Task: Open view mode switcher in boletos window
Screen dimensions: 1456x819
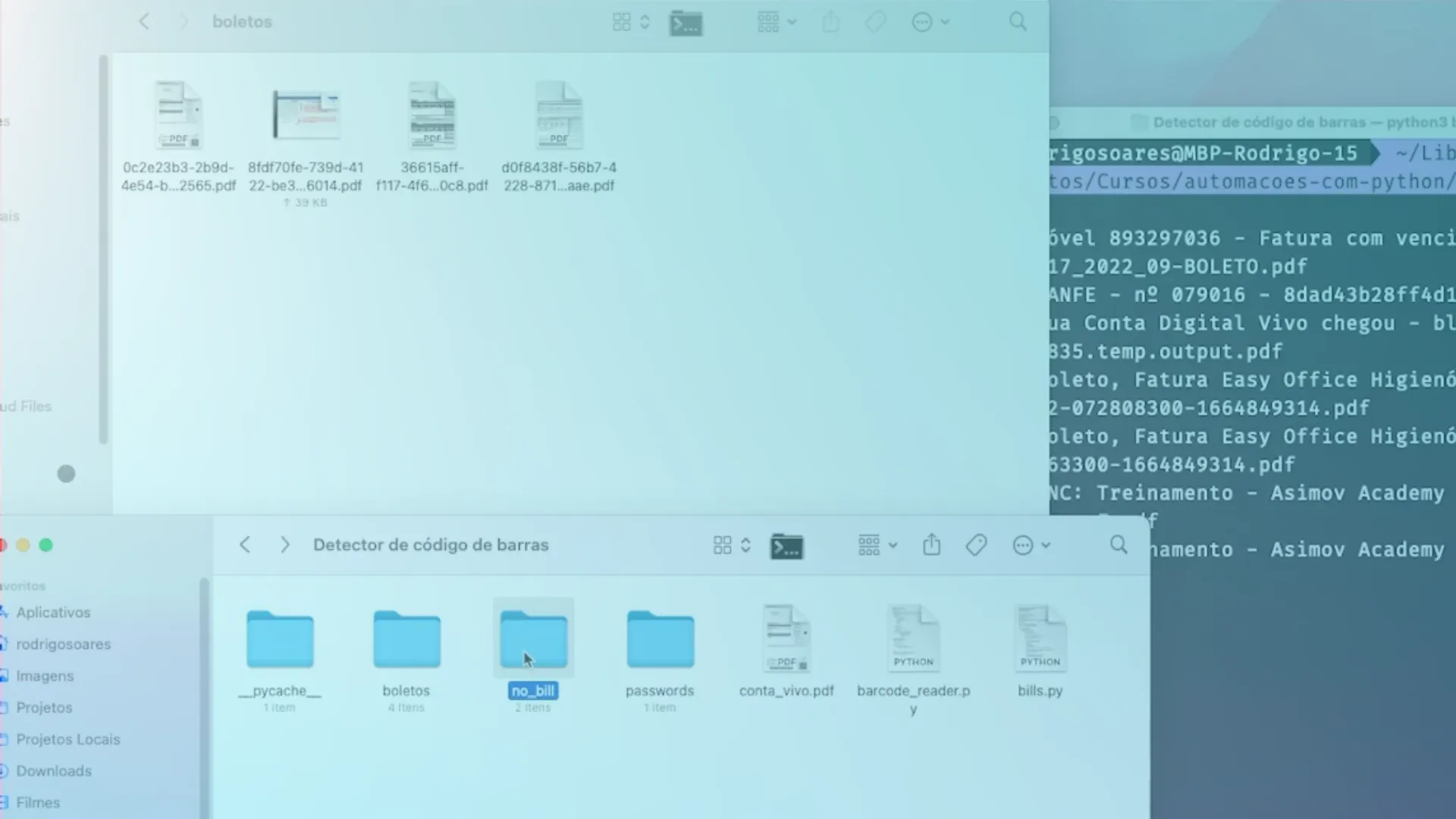Action: pyautogui.click(x=631, y=22)
